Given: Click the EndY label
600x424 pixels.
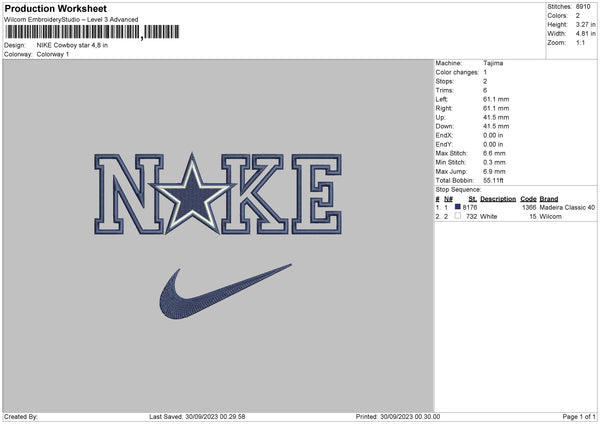Looking at the screenshot, I should 444,145.
